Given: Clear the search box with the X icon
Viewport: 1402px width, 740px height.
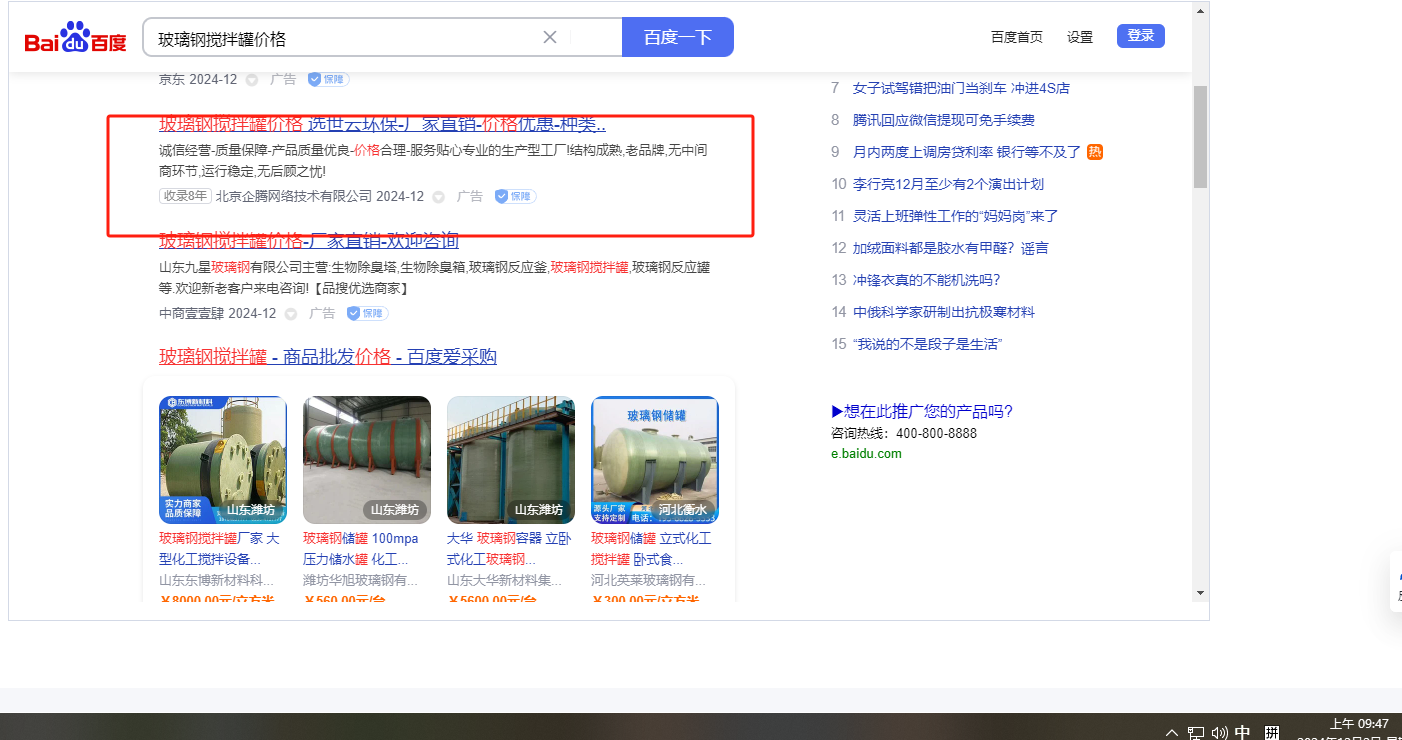Looking at the screenshot, I should tap(550, 38).
